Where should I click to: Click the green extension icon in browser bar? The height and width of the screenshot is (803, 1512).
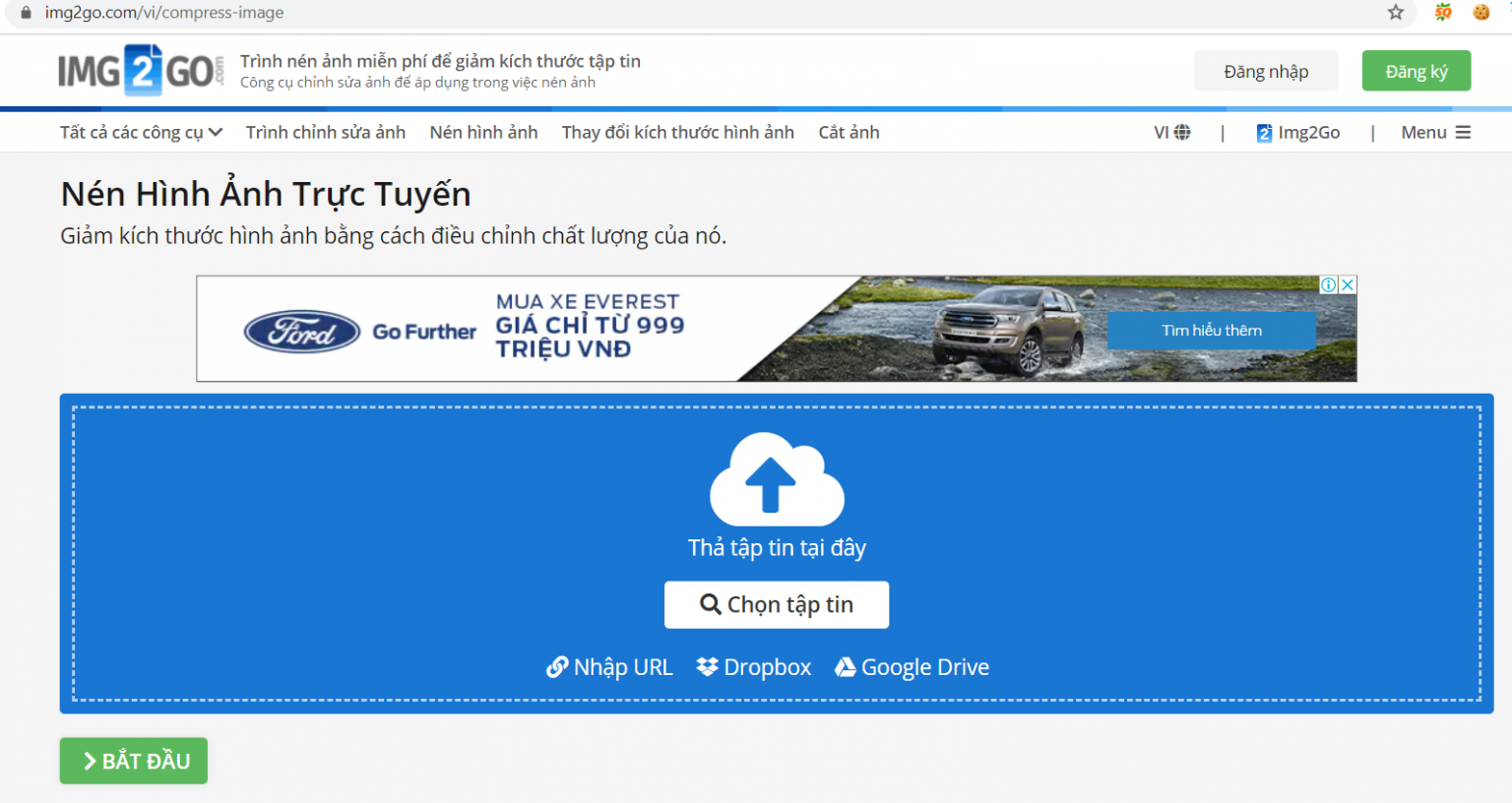(x=1443, y=13)
